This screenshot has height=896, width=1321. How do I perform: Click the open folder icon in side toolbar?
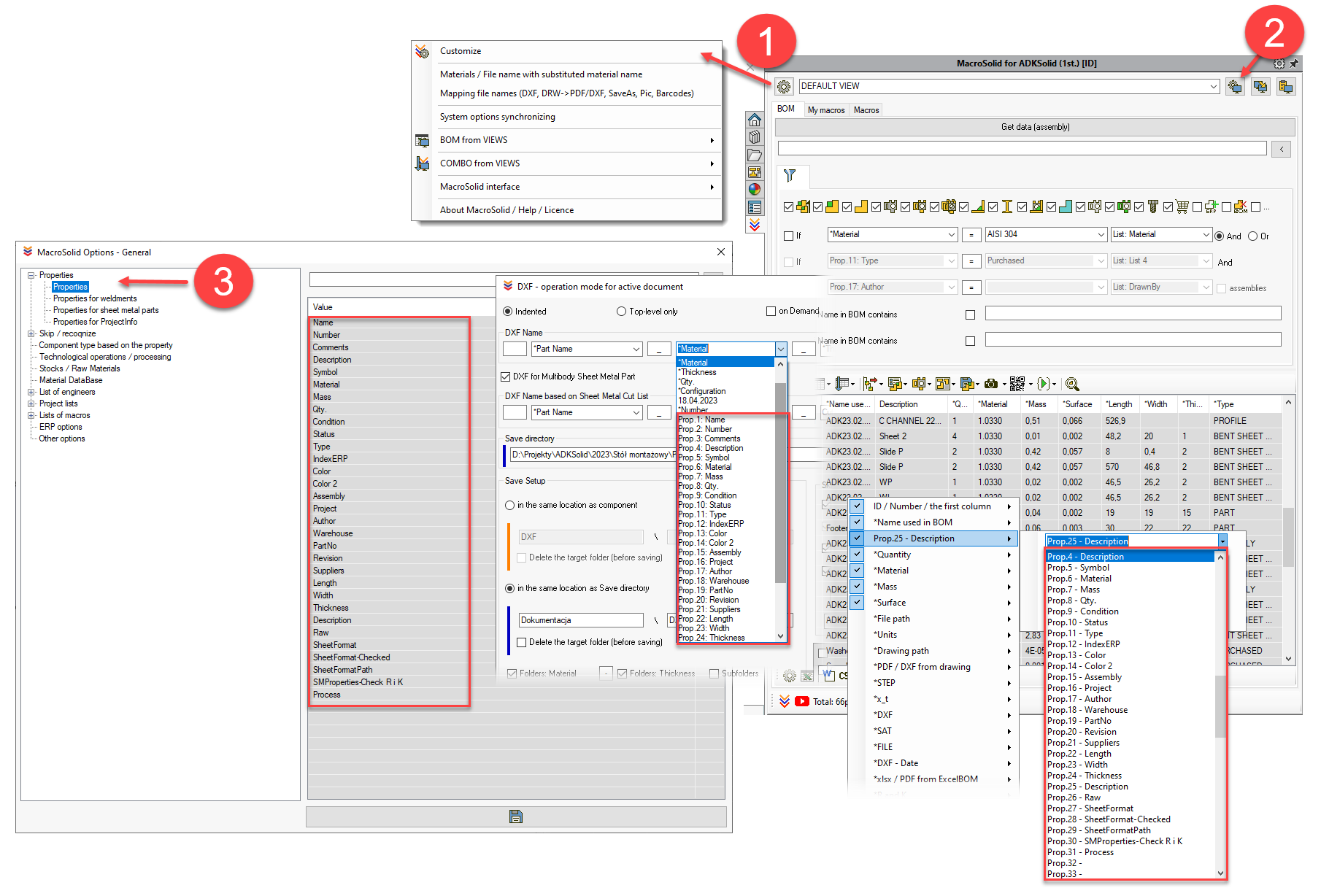tap(755, 155)
